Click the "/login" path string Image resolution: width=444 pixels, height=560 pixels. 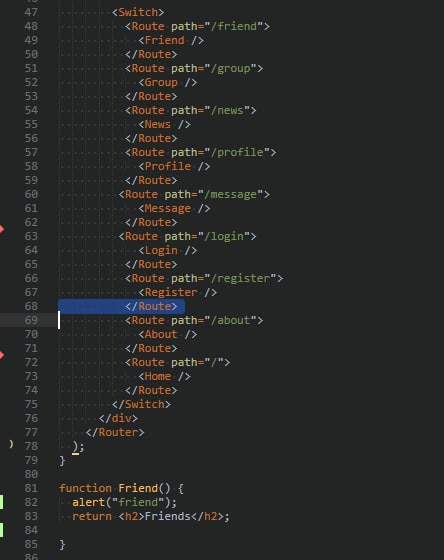[224, 236]
